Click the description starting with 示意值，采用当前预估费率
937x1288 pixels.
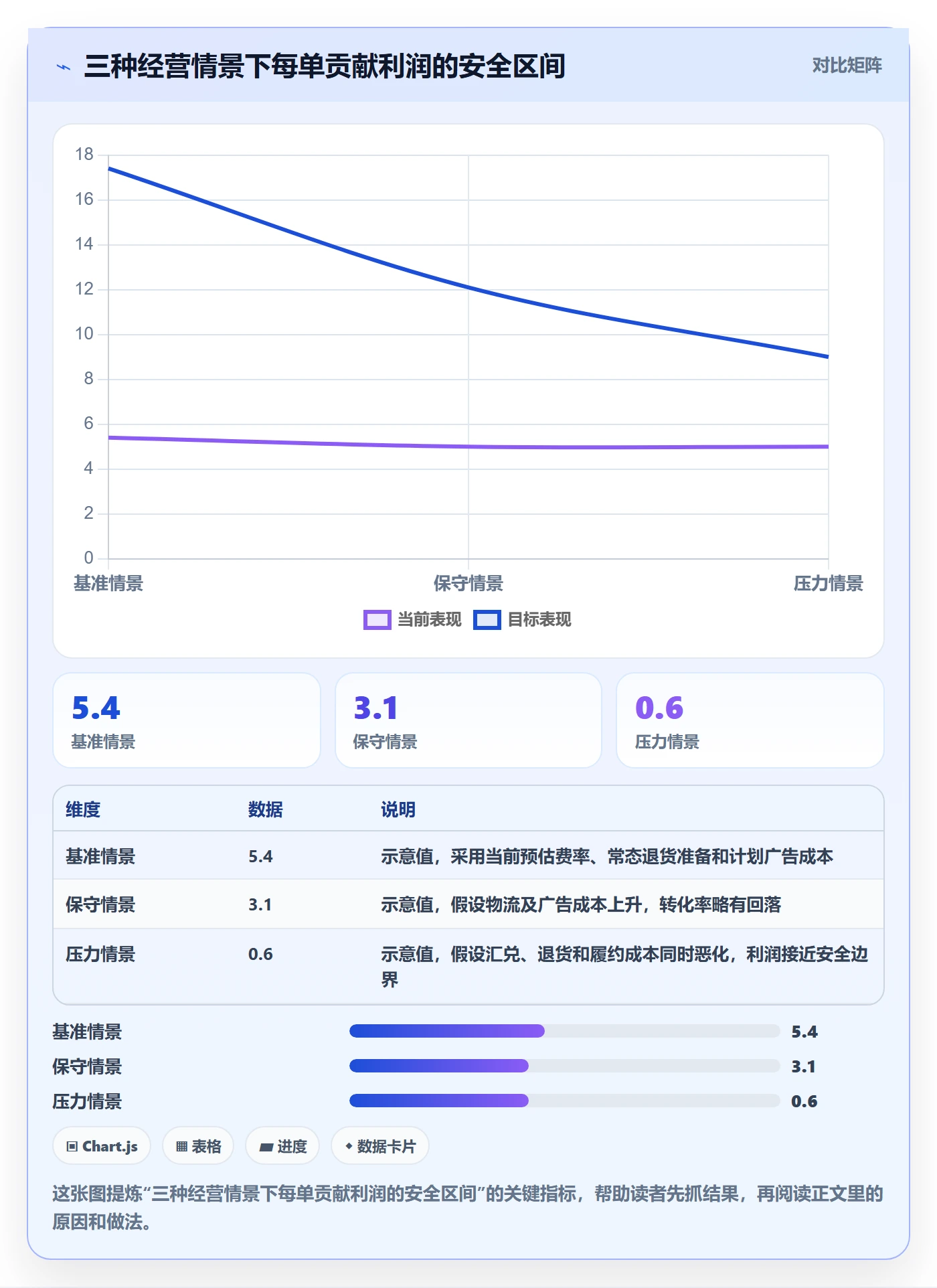pos(607,856)
